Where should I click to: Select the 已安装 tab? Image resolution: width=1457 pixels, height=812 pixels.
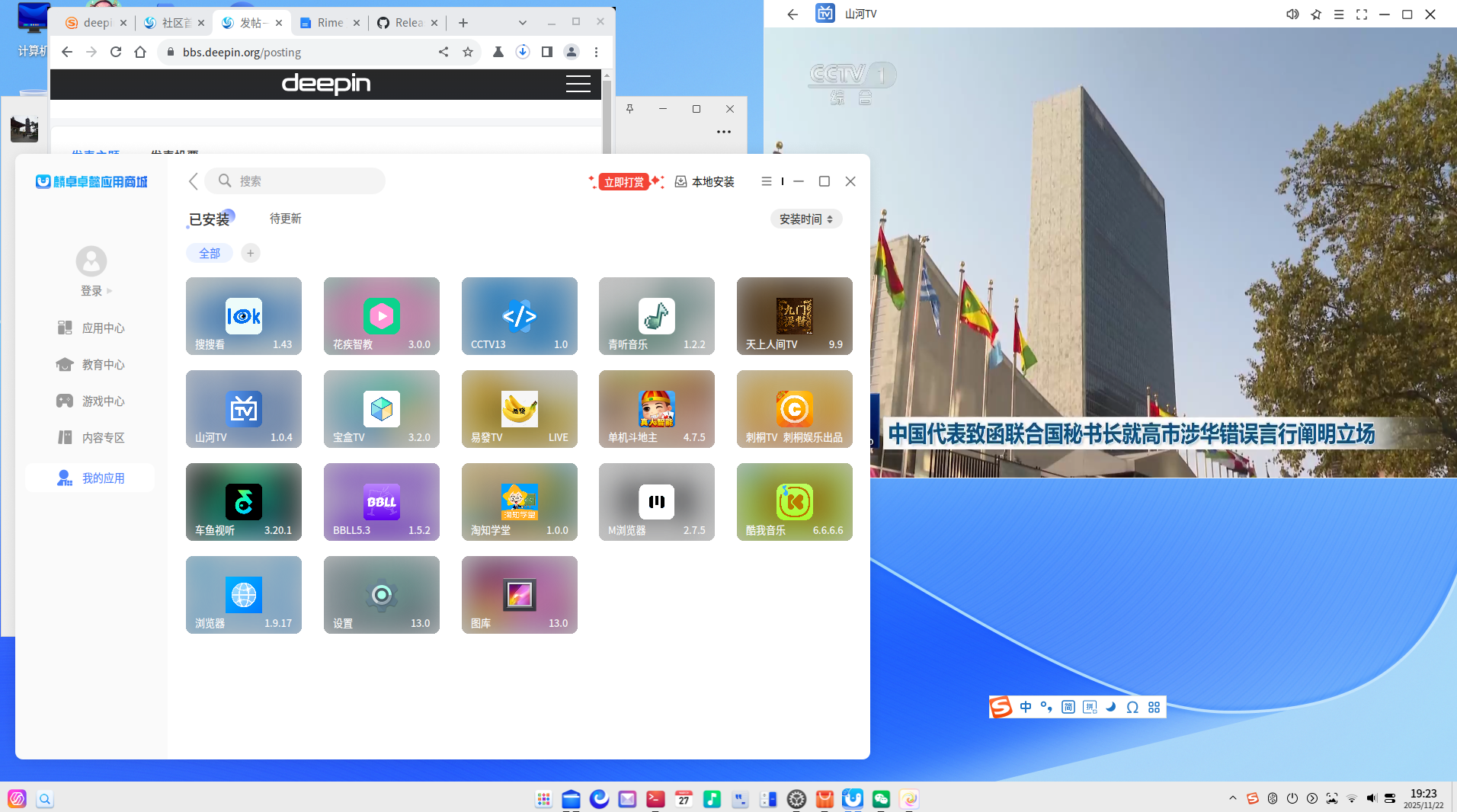coord(210,219)
